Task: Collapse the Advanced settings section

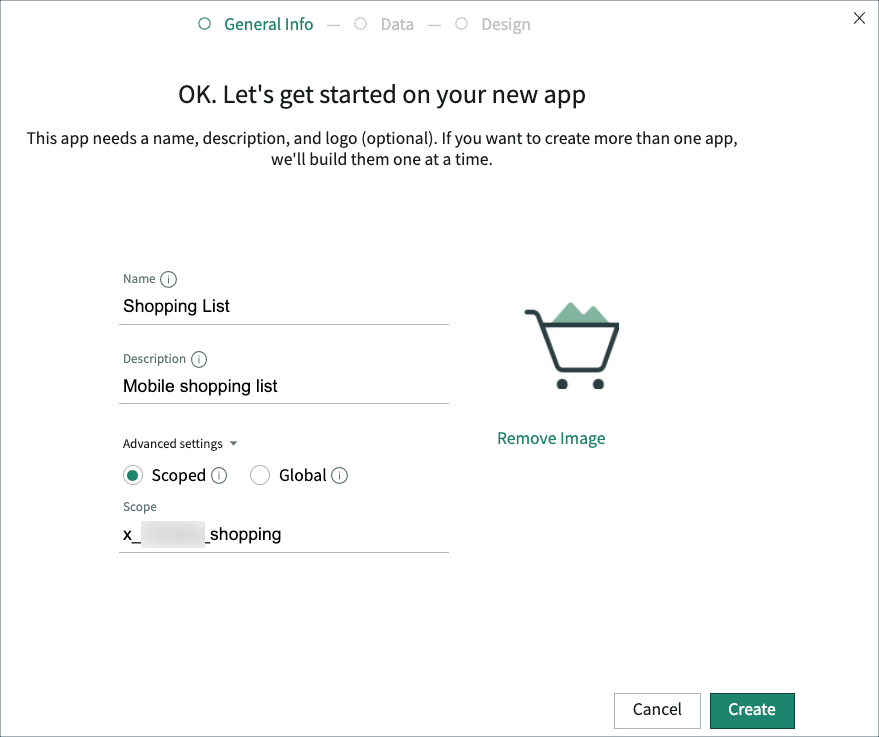Action: tap(233, 443)
